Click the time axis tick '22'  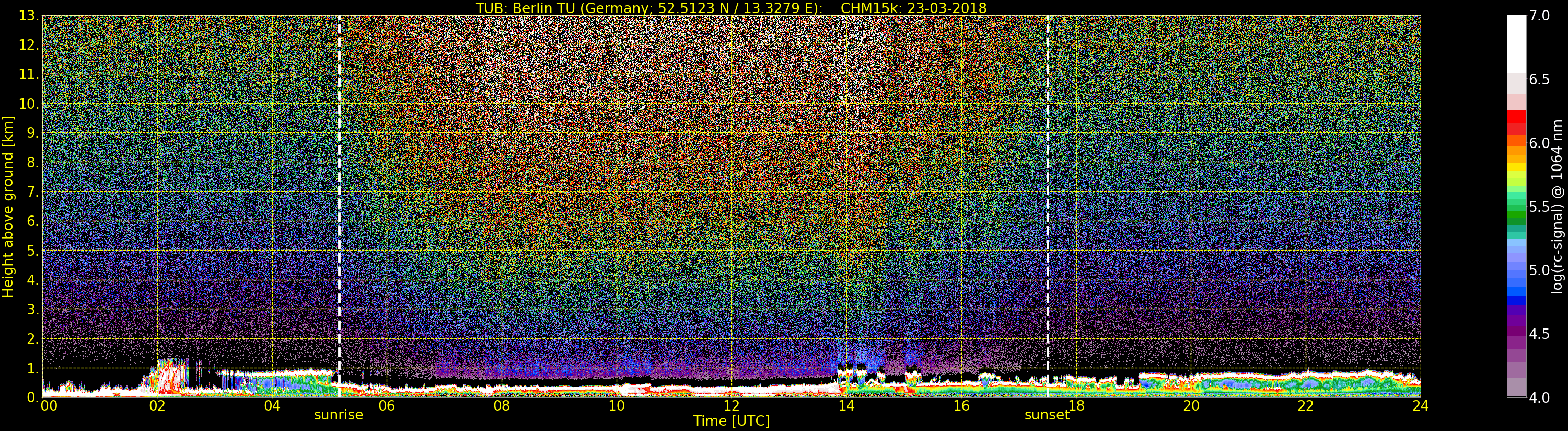pos(1306,406)
